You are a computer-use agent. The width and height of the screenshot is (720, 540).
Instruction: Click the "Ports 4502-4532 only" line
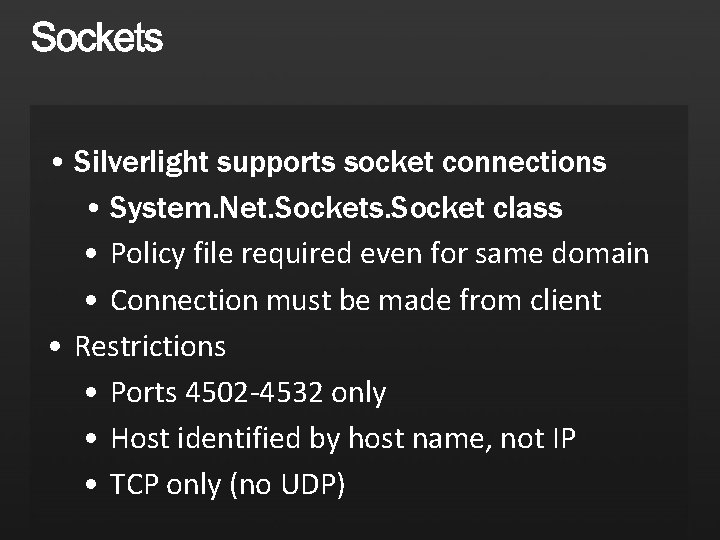pyautogui.click(x=248, y=393)
